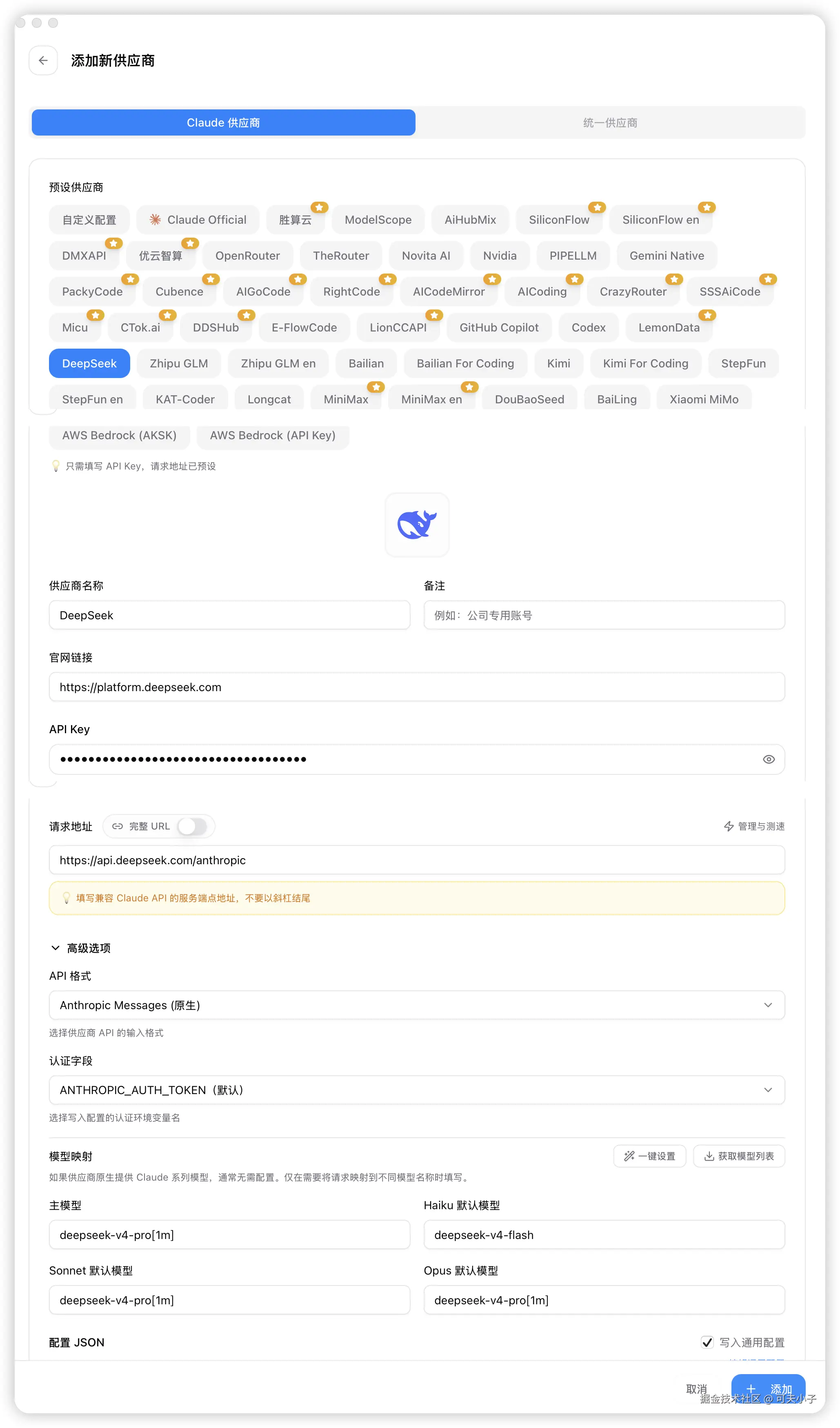Click the 备注 input field
Screen dimensions: 840x1428
pyautogui.click(x=604, y=615)
